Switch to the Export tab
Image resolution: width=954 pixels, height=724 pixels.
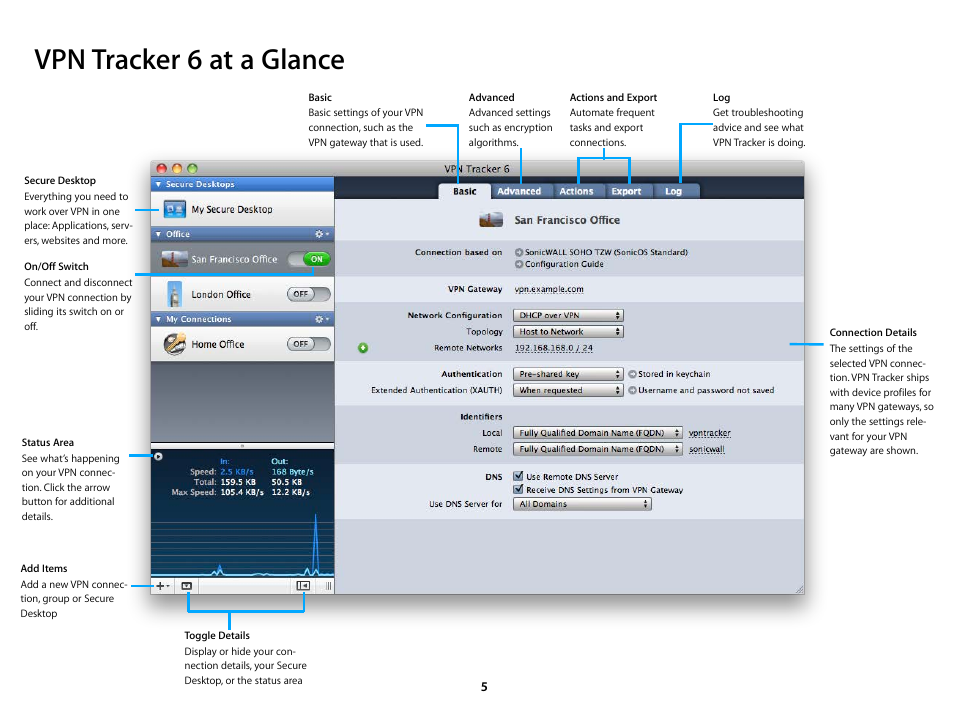[x=626, y=191]
